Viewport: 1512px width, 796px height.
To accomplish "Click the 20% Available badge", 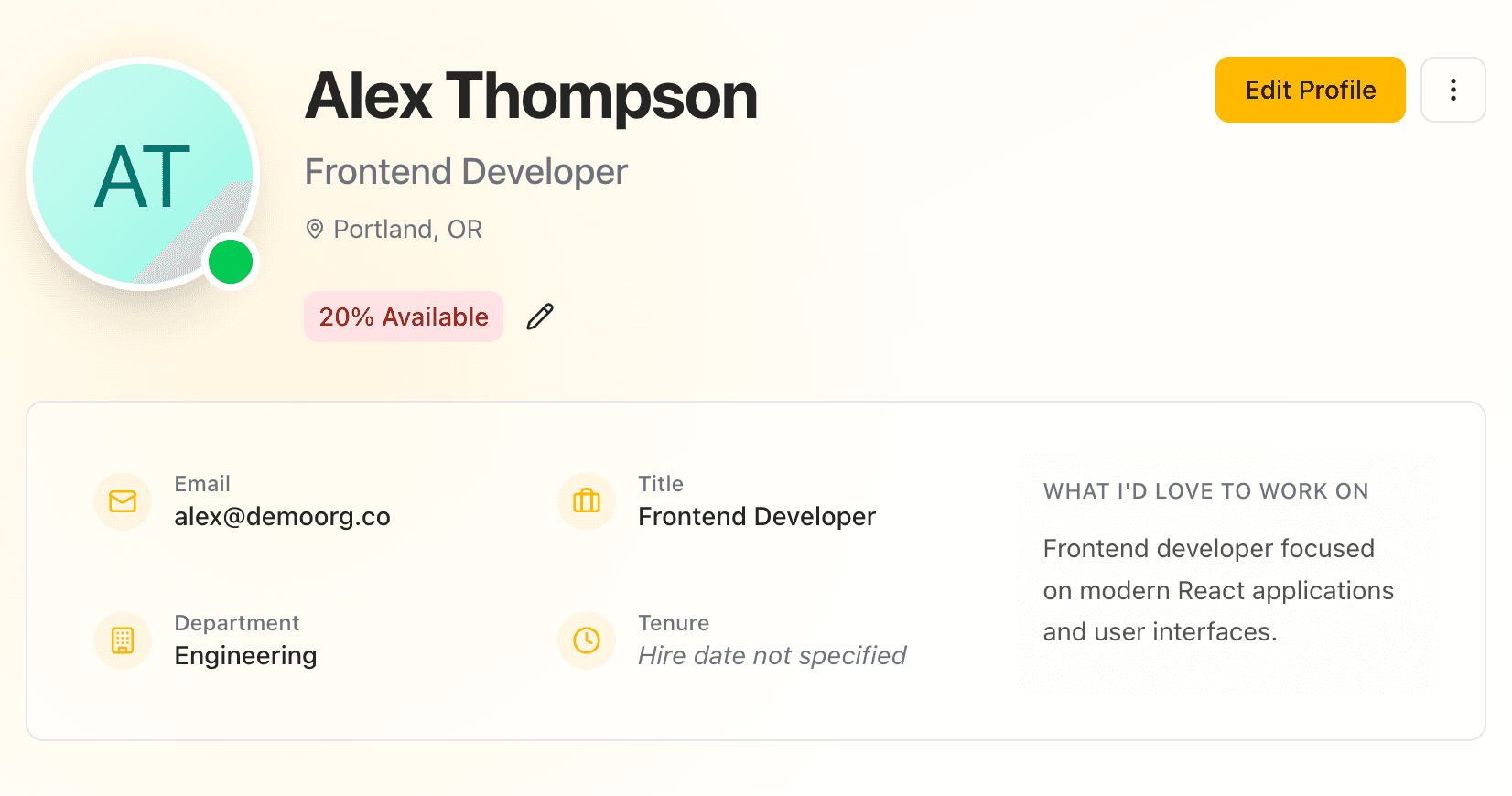I will (x=403, y=317).
